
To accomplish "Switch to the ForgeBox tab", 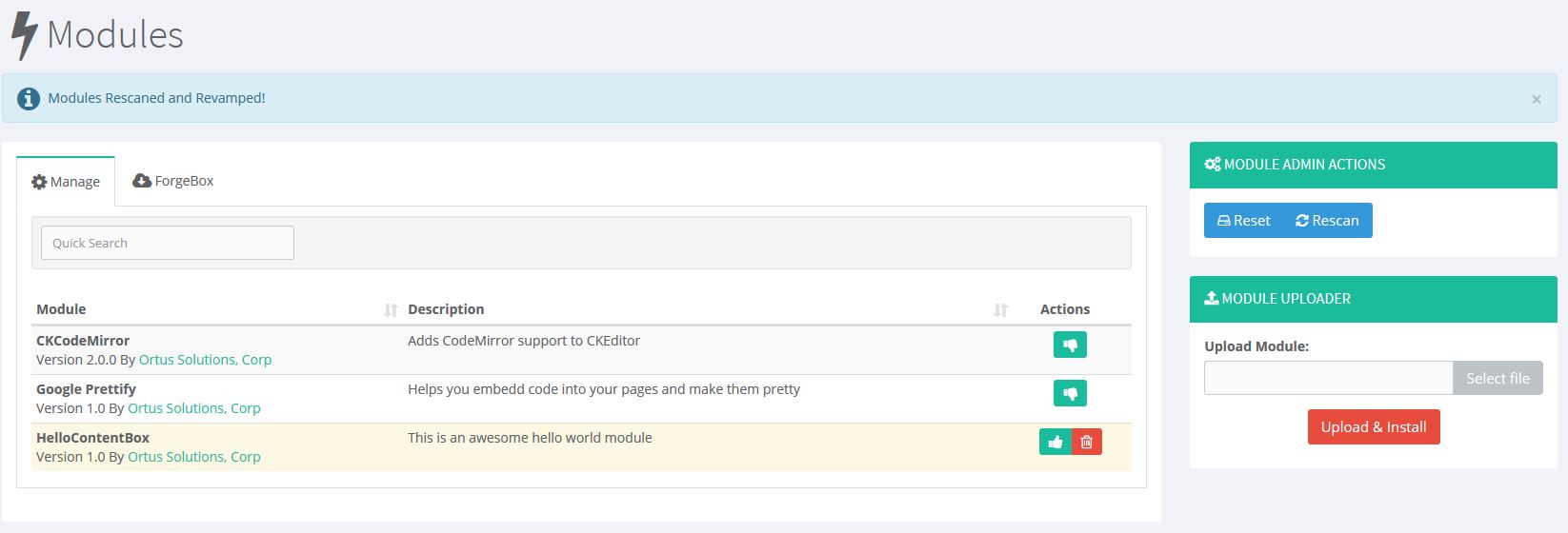I will click(173, 181).
